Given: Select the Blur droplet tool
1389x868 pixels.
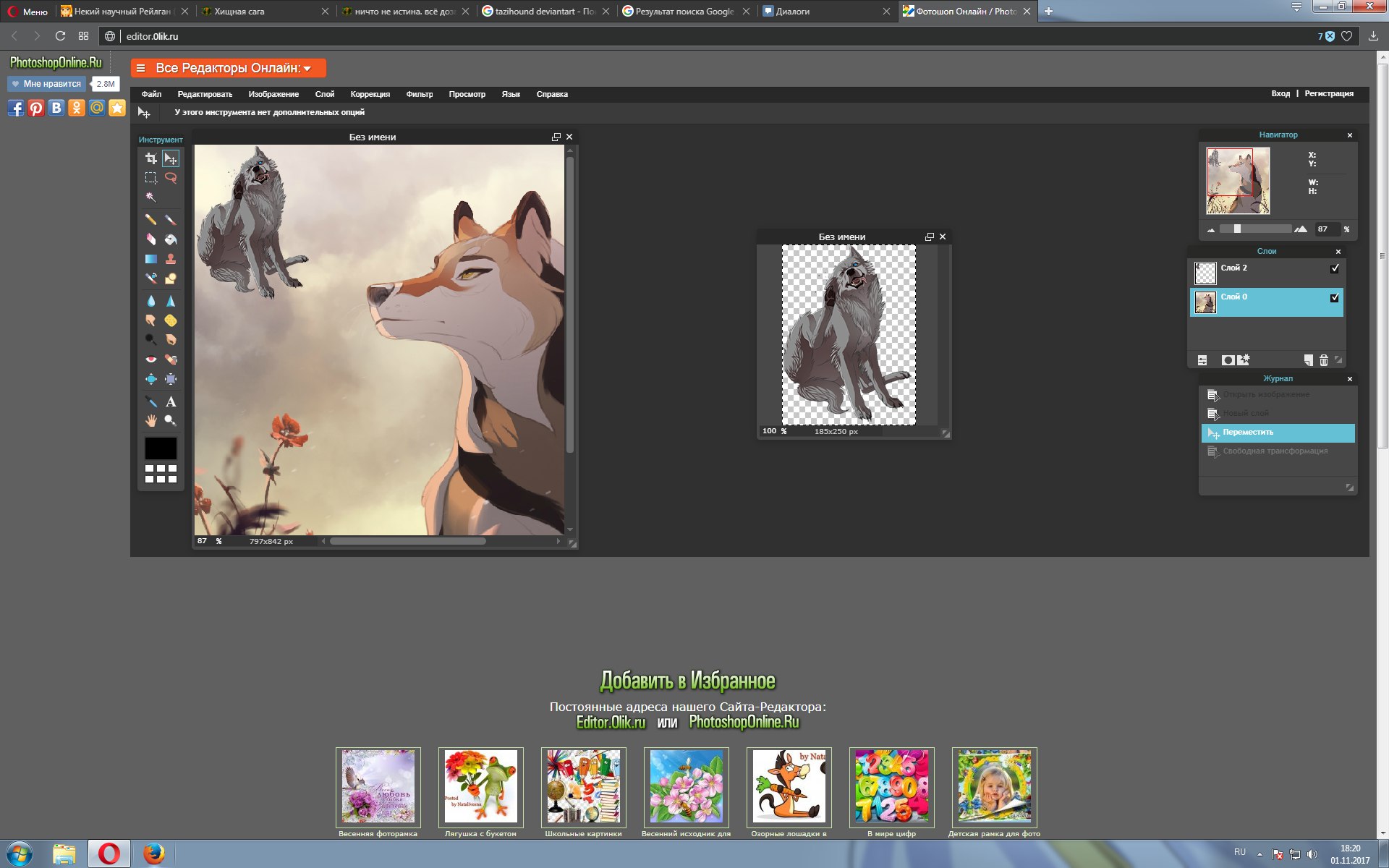Looking at the screenshot, I should tap(150, 301).
